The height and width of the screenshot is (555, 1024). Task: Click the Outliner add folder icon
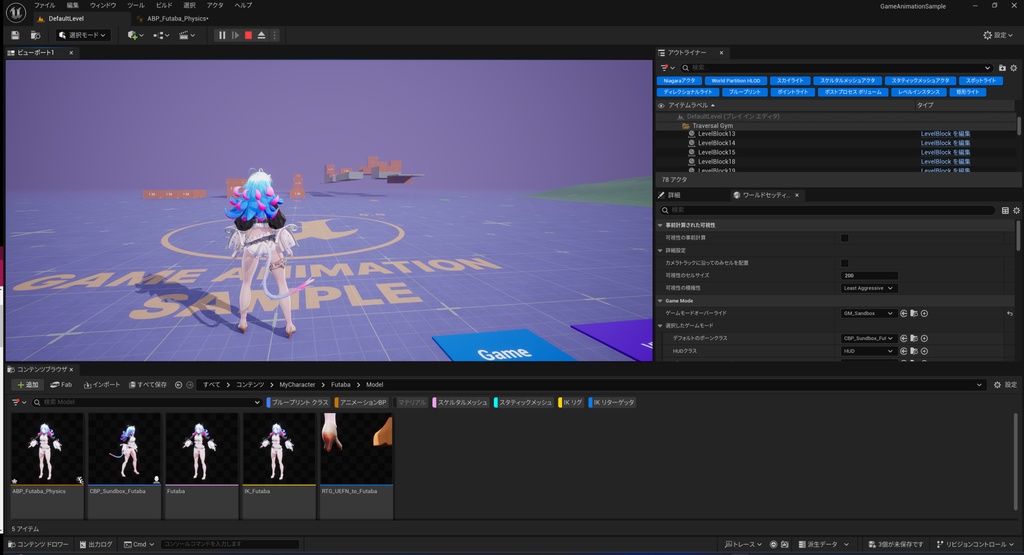tap(1002, 68)
